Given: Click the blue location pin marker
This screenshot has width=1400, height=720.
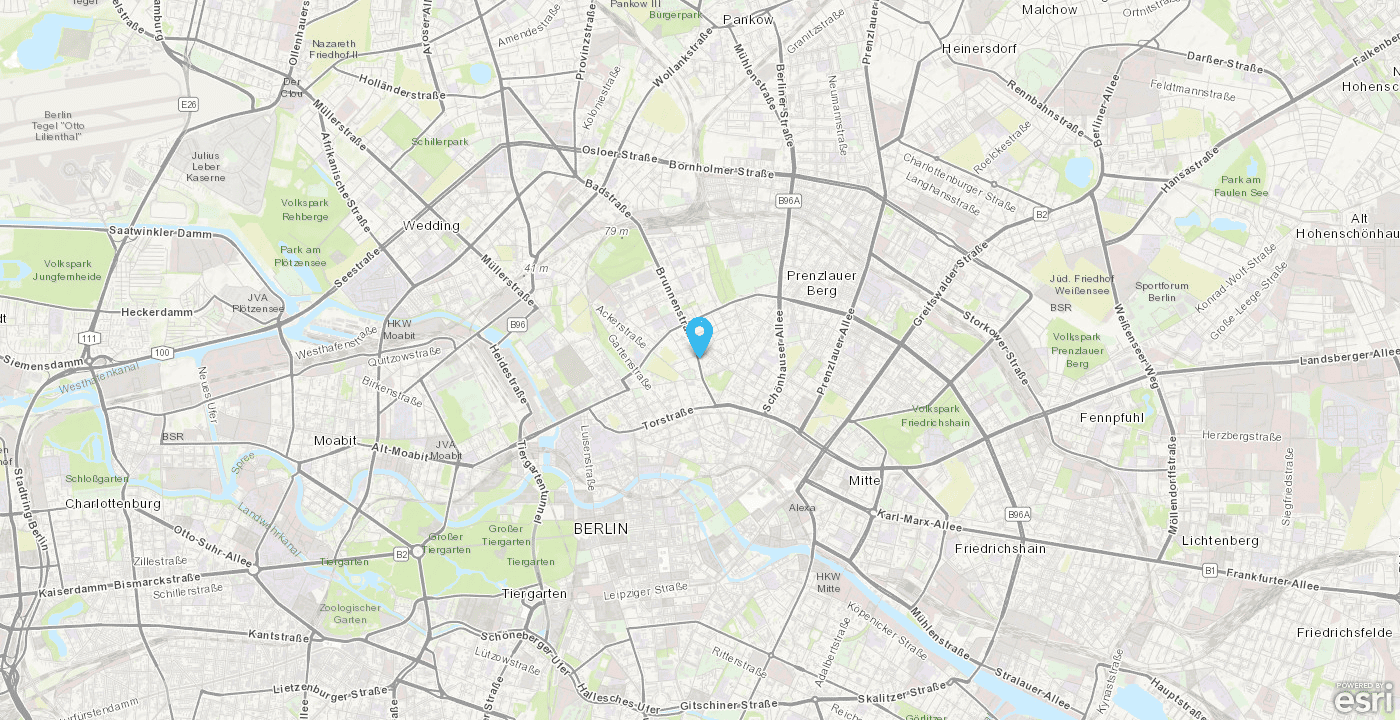Looking at the screenshot, I should (700, 336).
